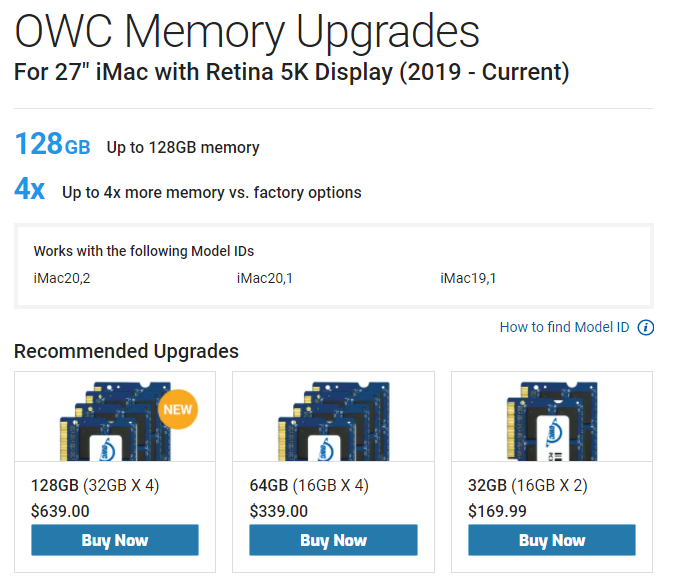
Task: Open the How to find Model ID link
Action: [564, 328]
